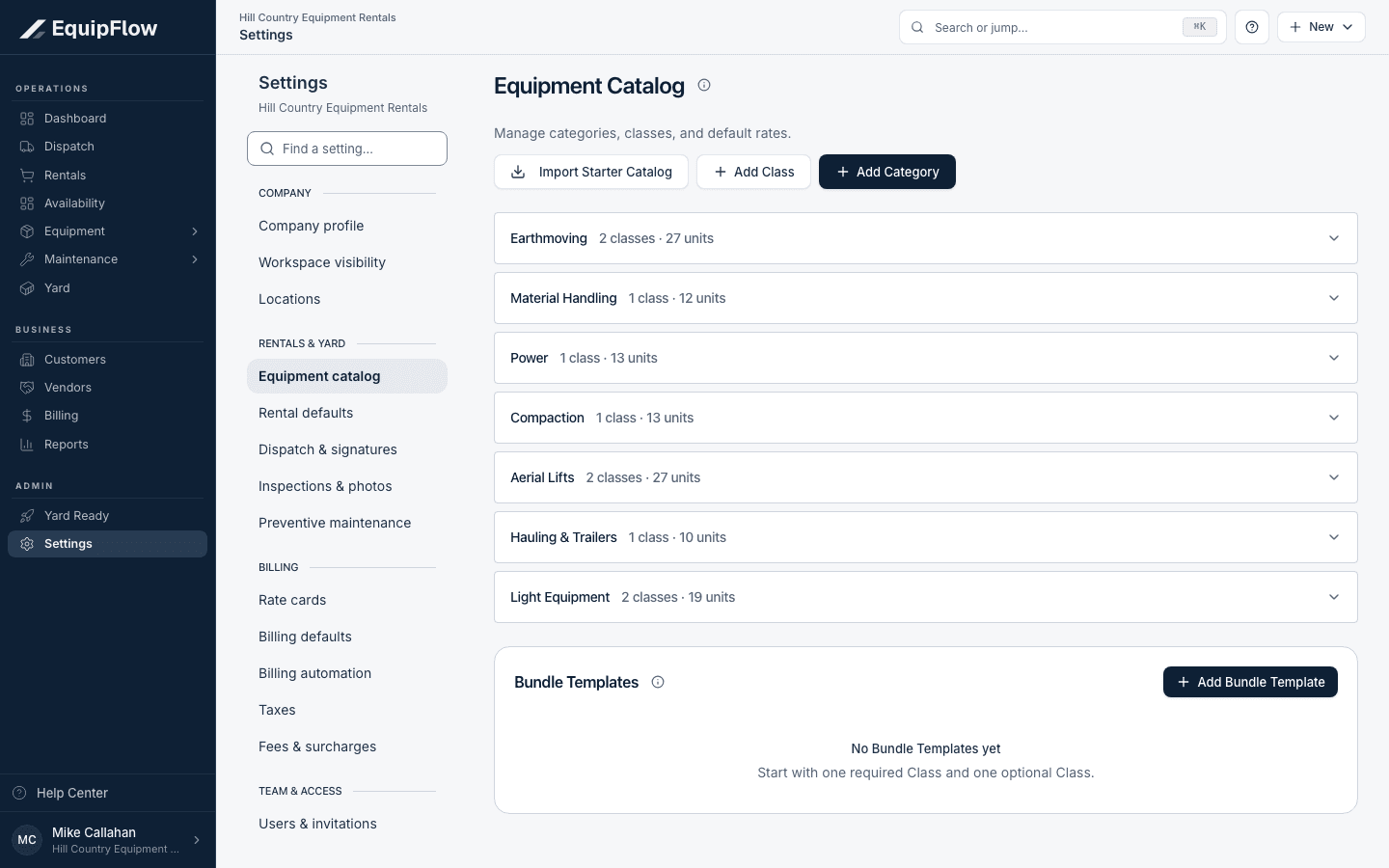Open Reports in the sidebar
The height and width of the screenshot is (868, 1389).
(107, 445)
